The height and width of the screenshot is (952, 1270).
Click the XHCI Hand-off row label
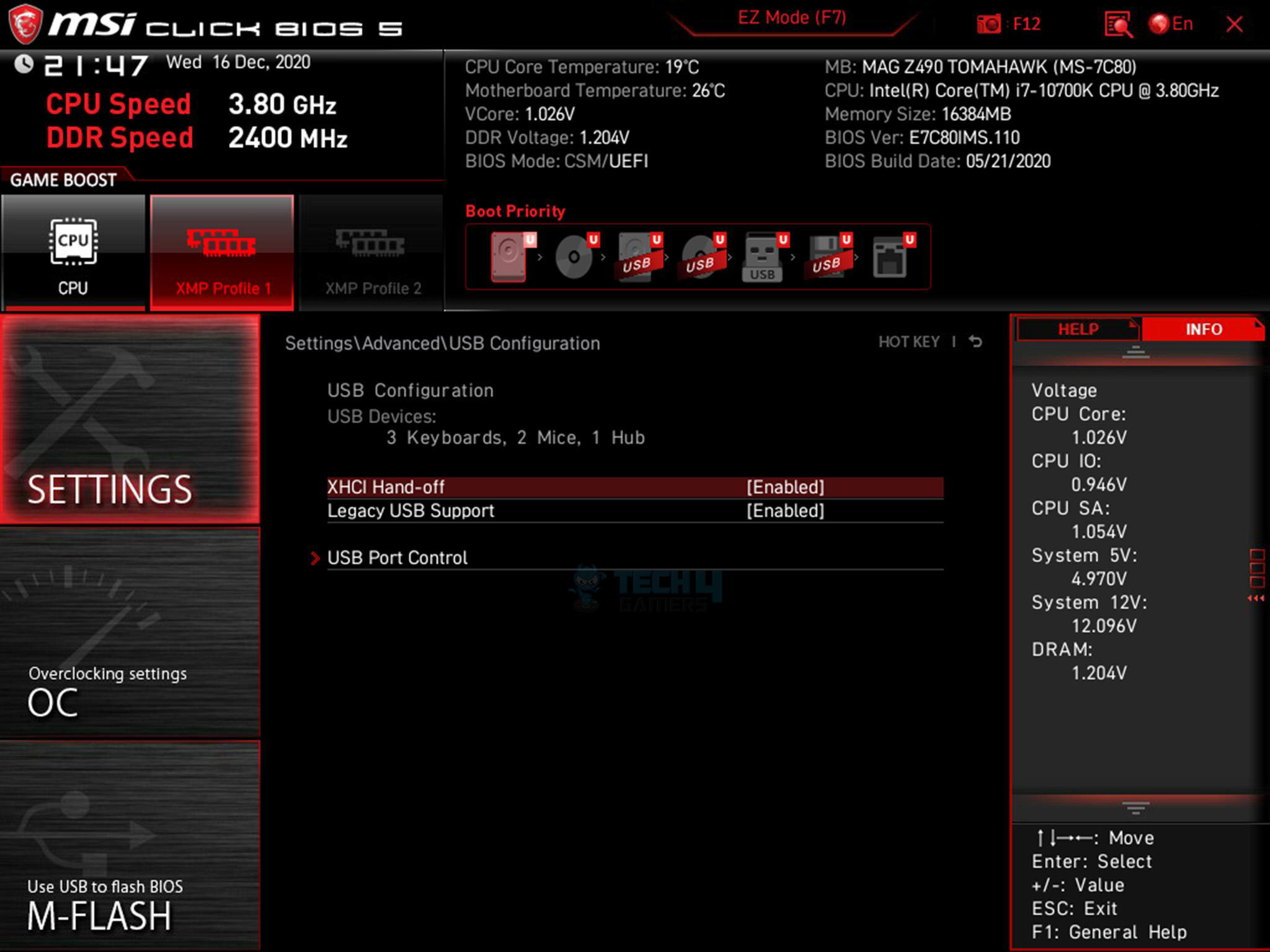(x=386, y=487)
